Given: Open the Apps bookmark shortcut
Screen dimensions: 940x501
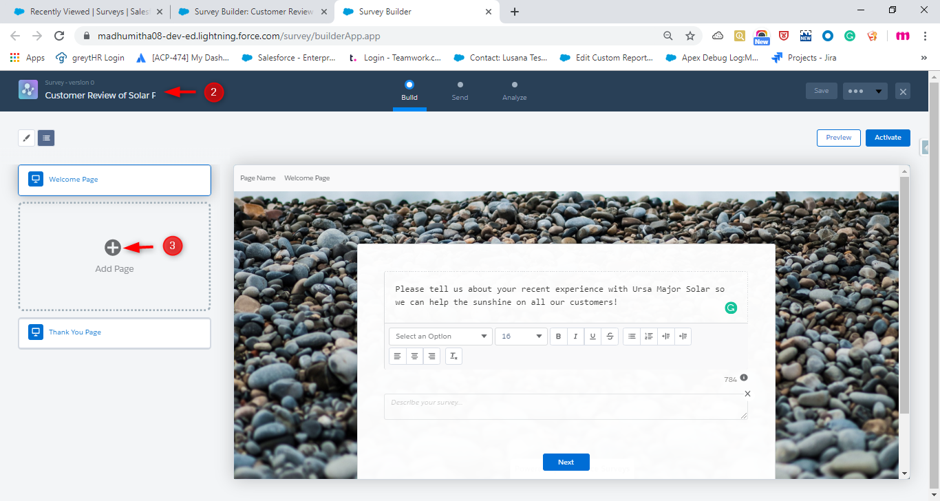Looking at the screenshot, I should pyautogui.click(x=28, y=58).
